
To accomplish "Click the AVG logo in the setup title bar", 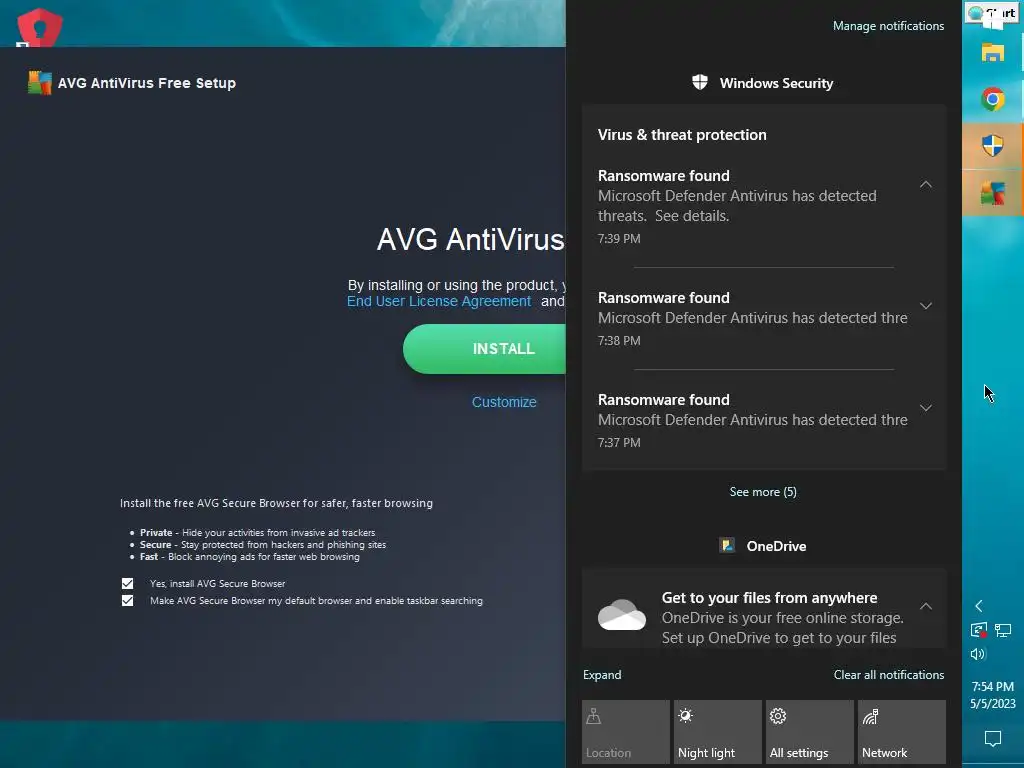I will click(x=39, y=83).
